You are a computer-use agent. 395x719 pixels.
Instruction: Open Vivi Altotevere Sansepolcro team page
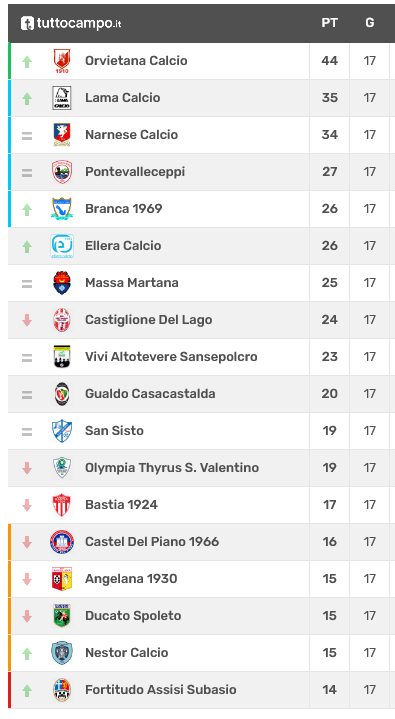click(x=171, y=357)
